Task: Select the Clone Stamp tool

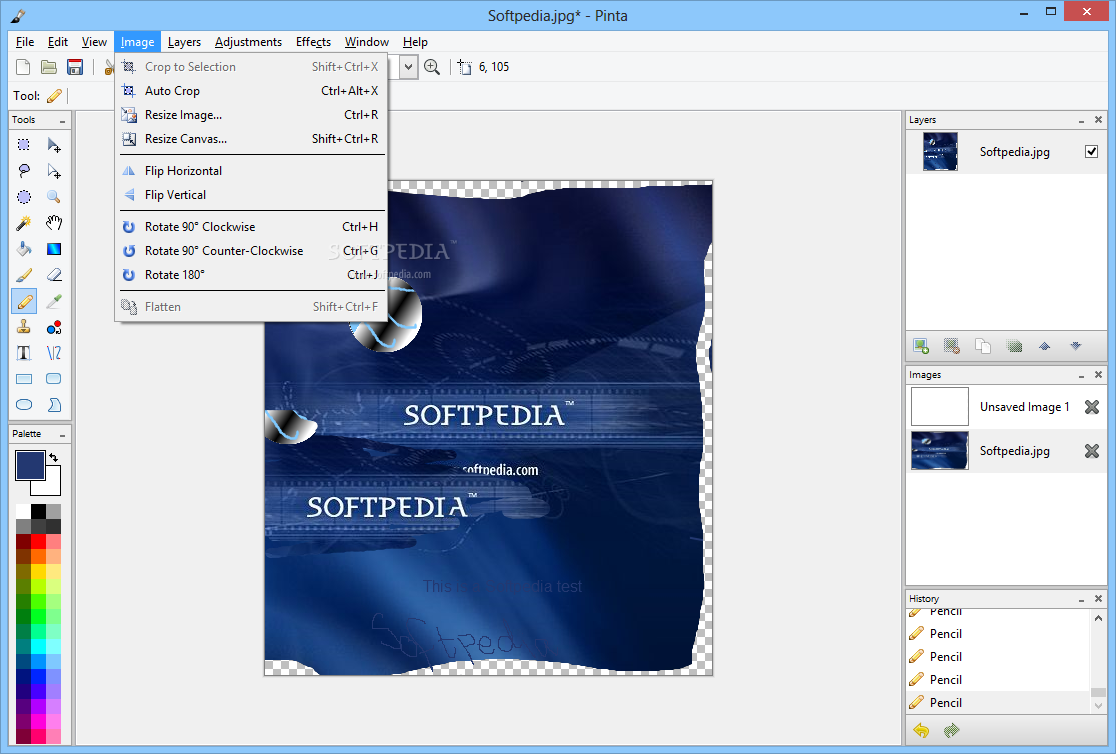Action: [23, 328]
